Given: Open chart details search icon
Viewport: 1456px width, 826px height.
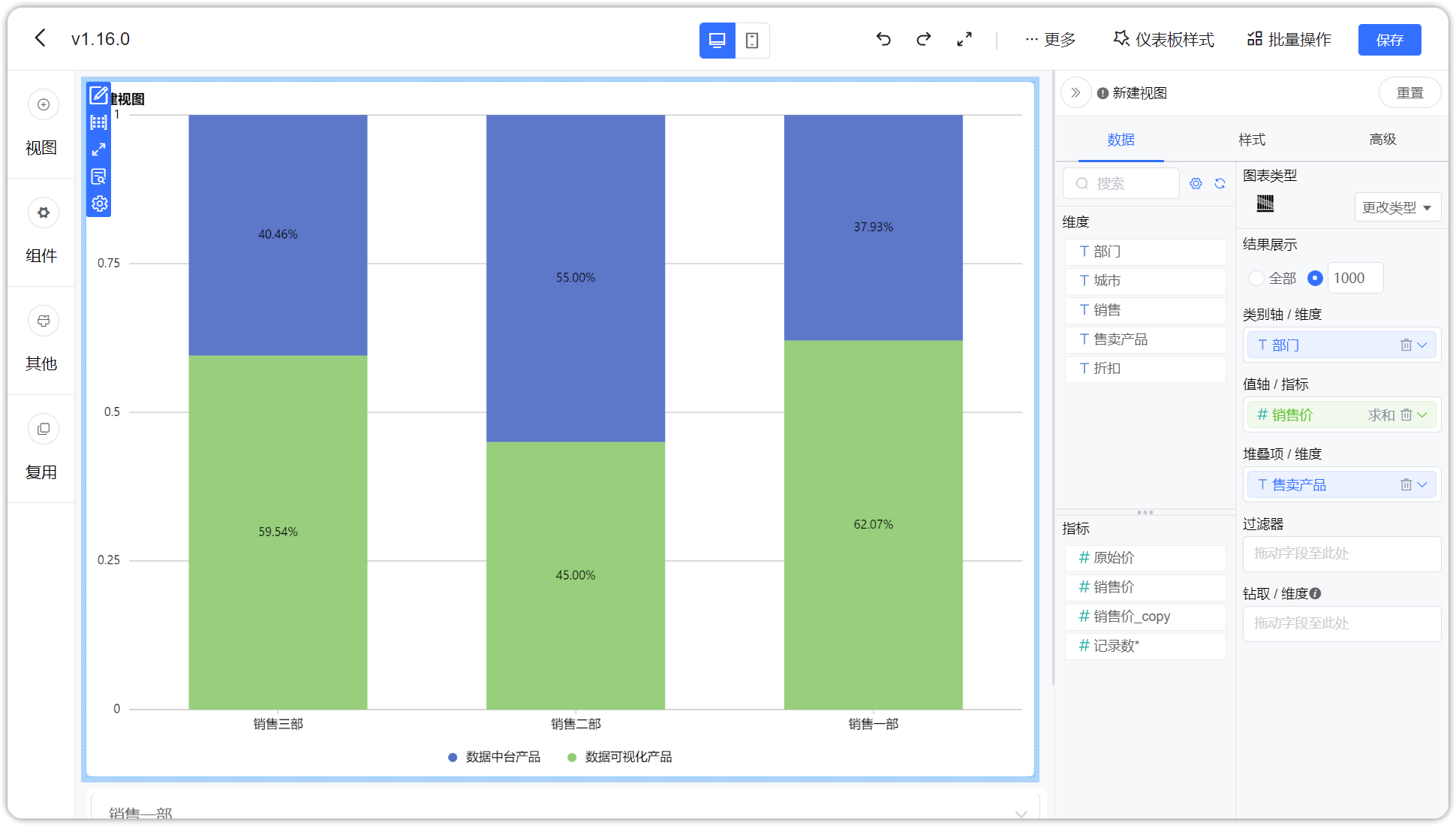Looking at the screenshot, I should (x=98, y=176).
